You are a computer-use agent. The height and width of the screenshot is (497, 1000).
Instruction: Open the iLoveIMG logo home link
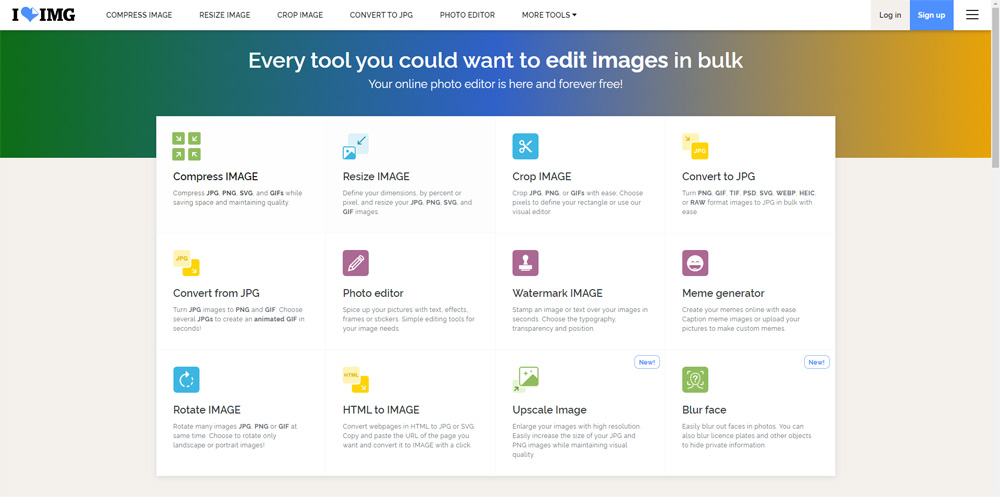point(43,15)
